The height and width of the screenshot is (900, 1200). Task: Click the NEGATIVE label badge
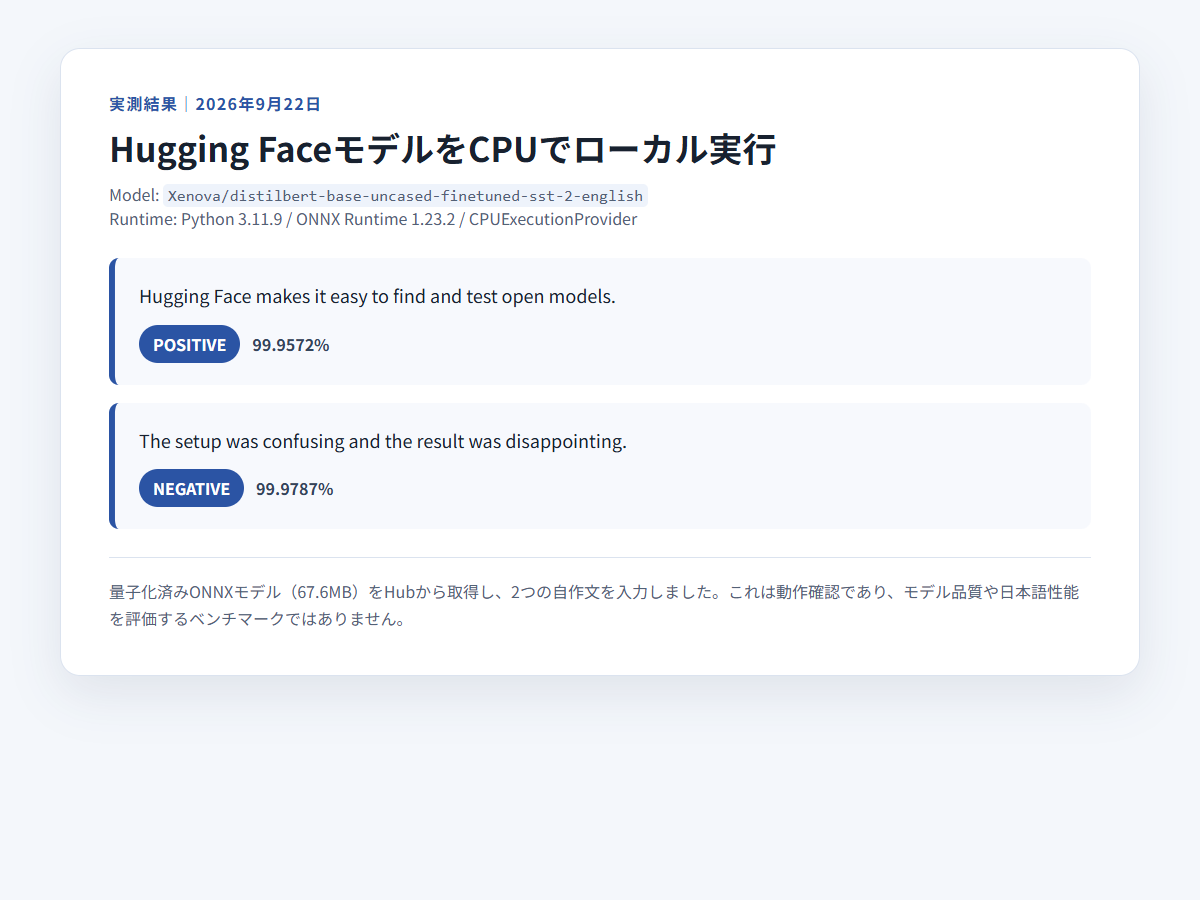pyautogui.click(x=191, y=488)
